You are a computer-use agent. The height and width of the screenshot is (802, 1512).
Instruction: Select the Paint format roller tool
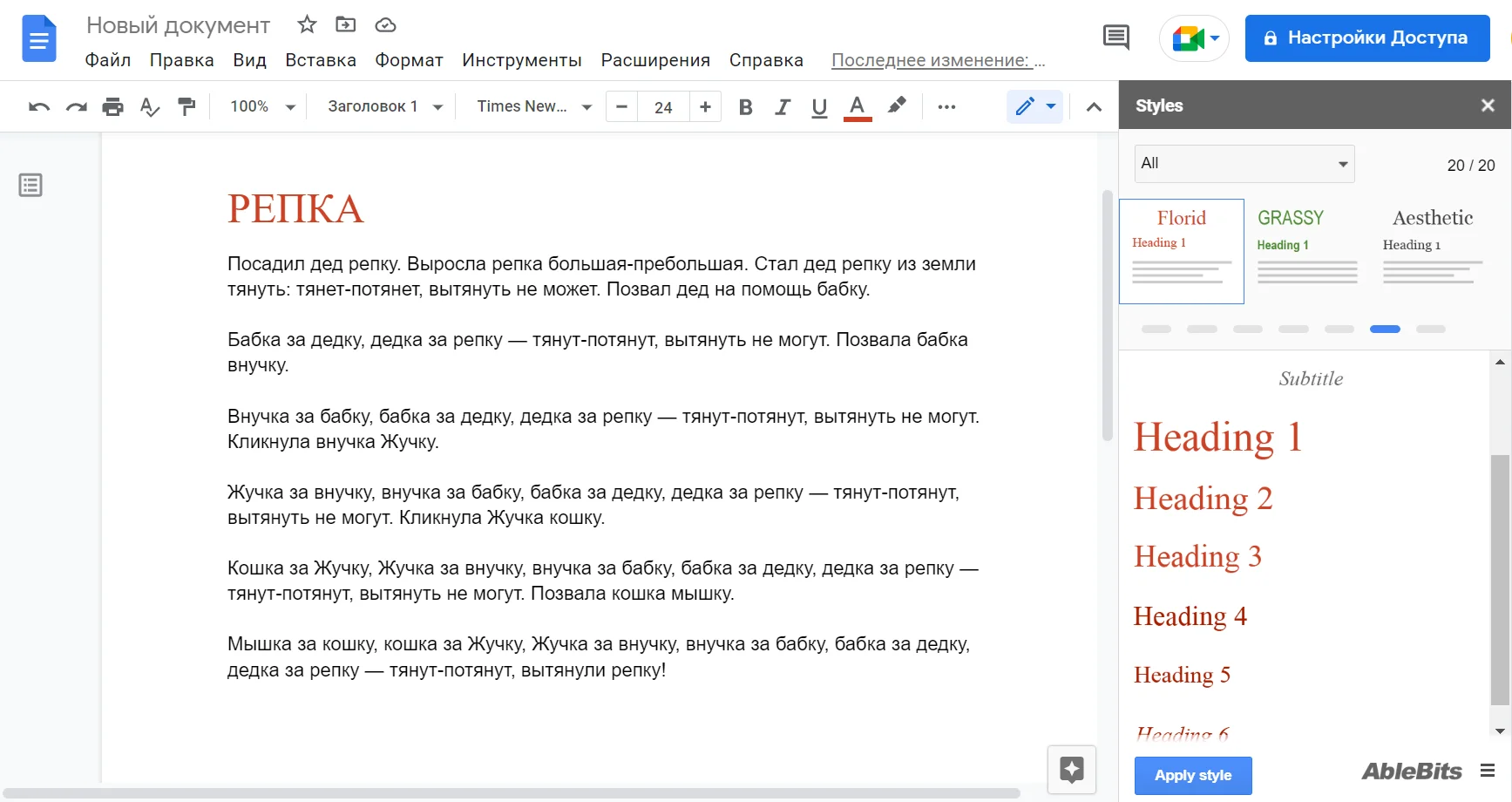click(186, 106)
